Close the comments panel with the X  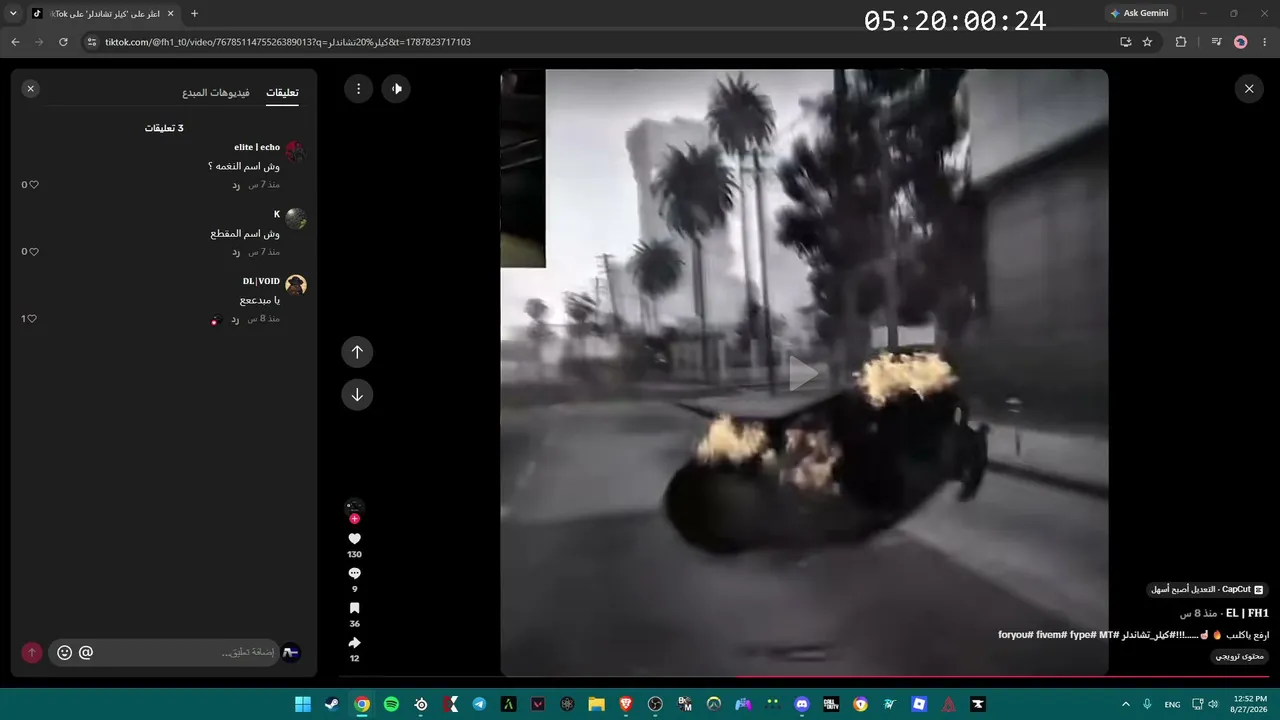30,89
